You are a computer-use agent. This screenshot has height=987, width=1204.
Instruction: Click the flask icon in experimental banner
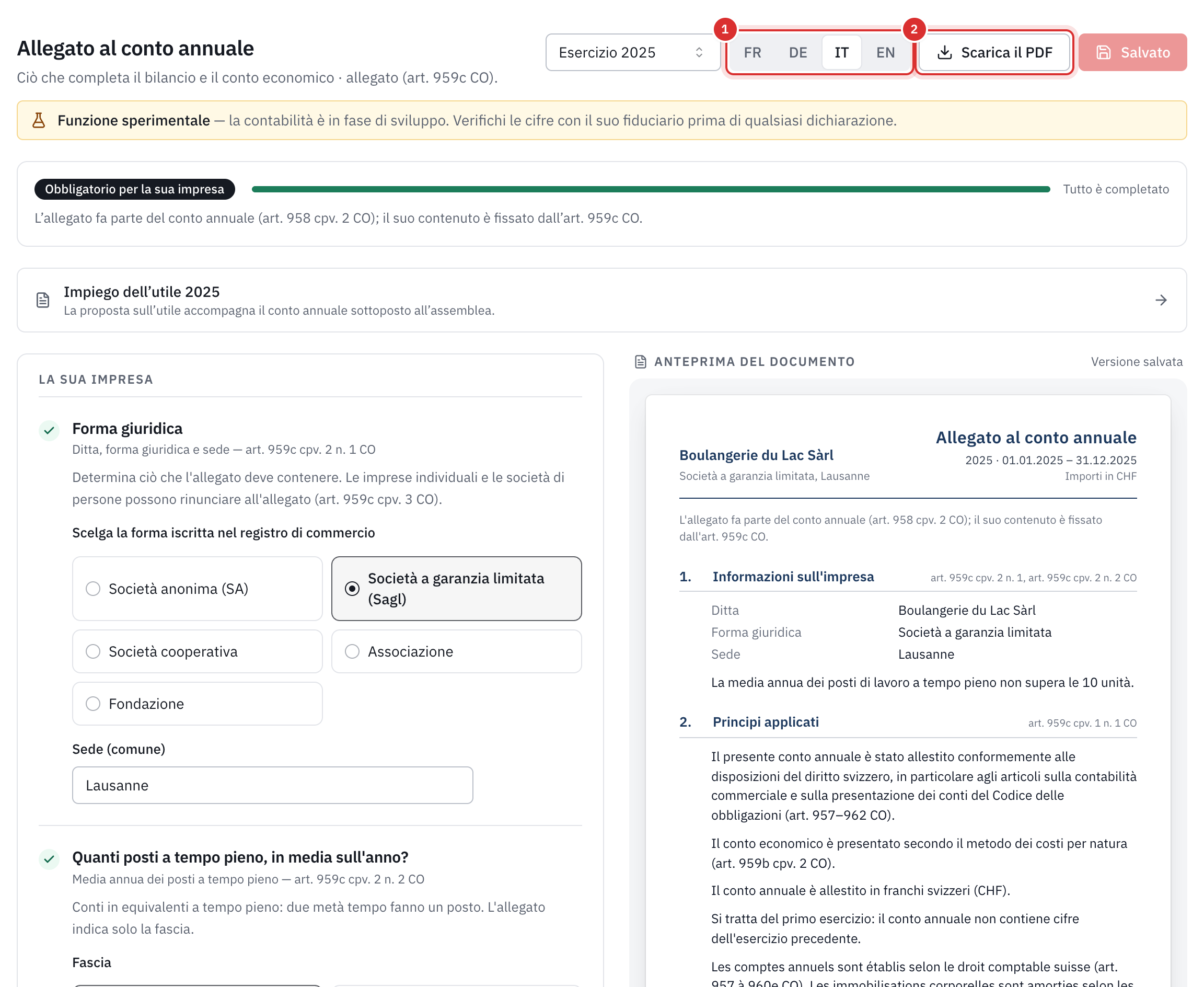(x=39, y=121)
